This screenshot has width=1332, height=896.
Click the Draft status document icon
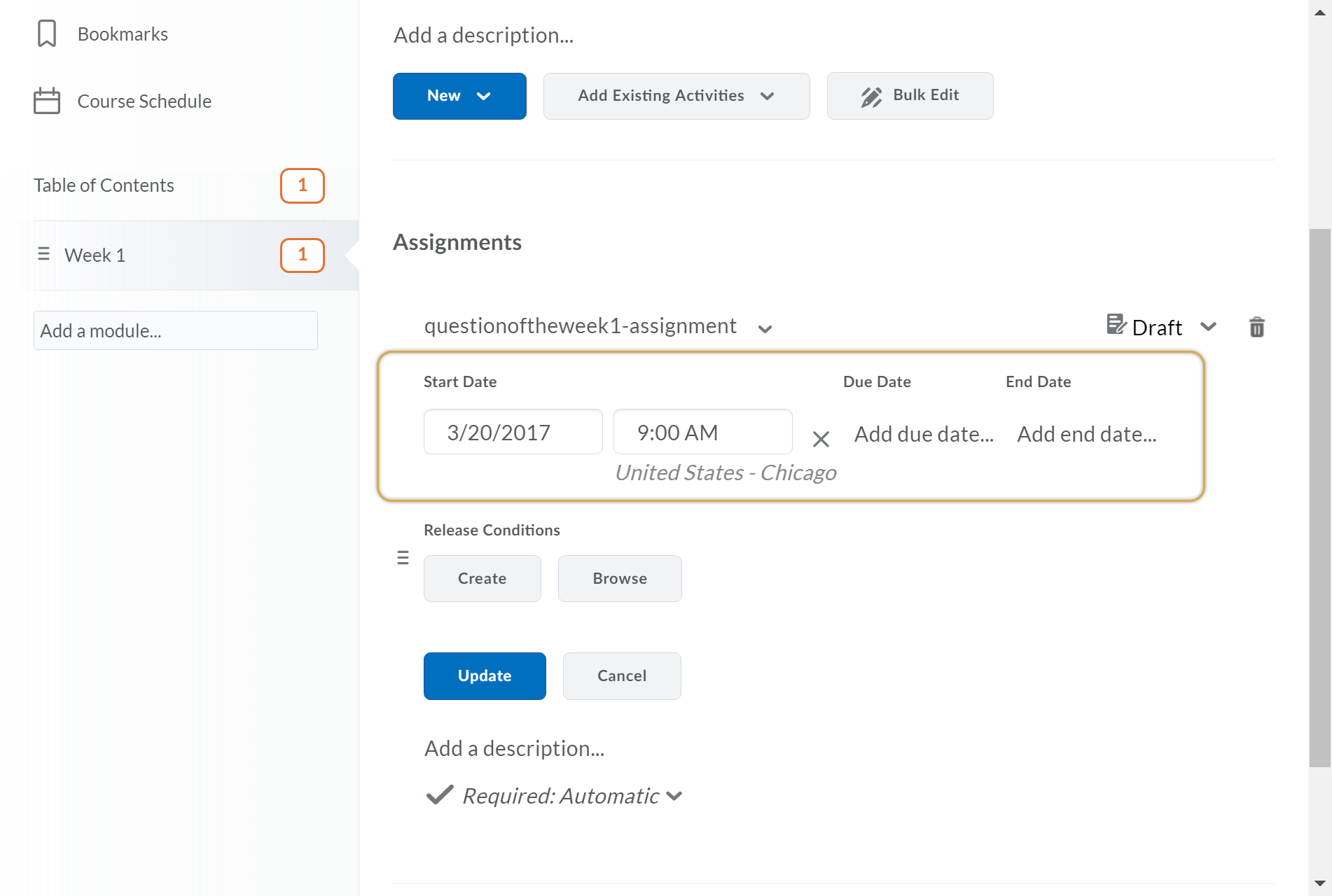coord(1116,324)
